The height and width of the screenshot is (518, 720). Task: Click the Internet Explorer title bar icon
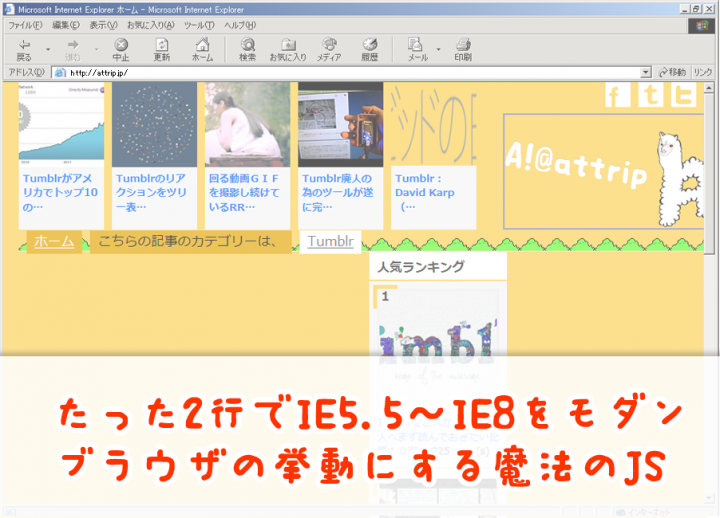pyautogui.click(x=9, y=9)
